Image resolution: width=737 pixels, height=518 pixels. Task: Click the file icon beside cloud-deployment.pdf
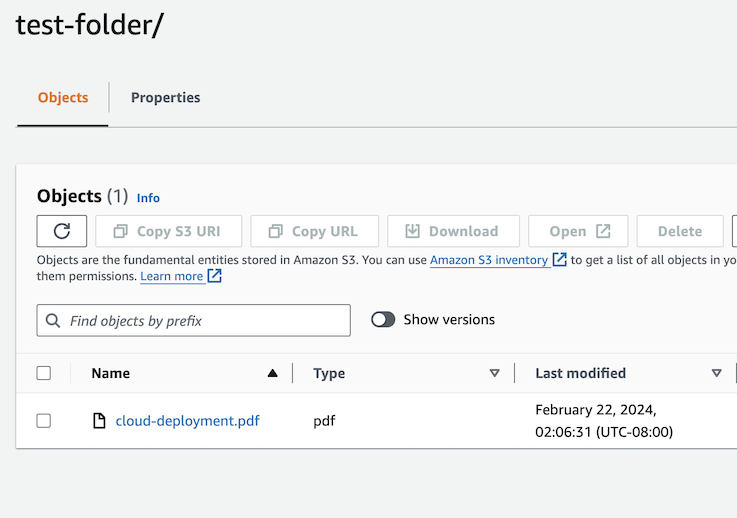point(99,421)
